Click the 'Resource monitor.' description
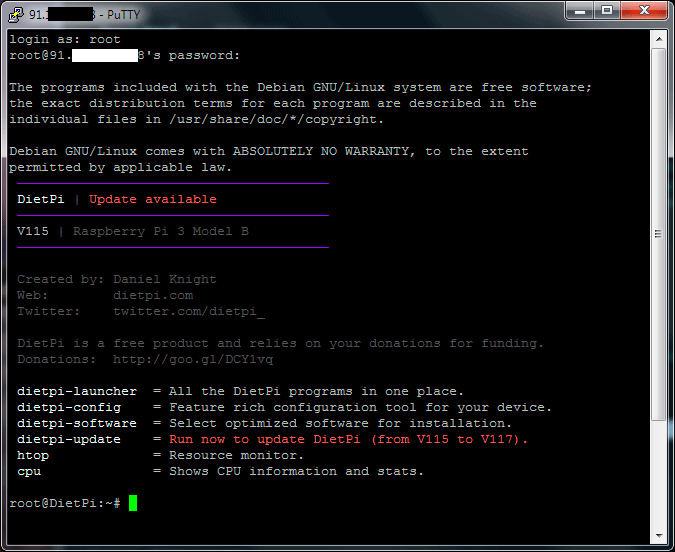 tap(237, 455)
